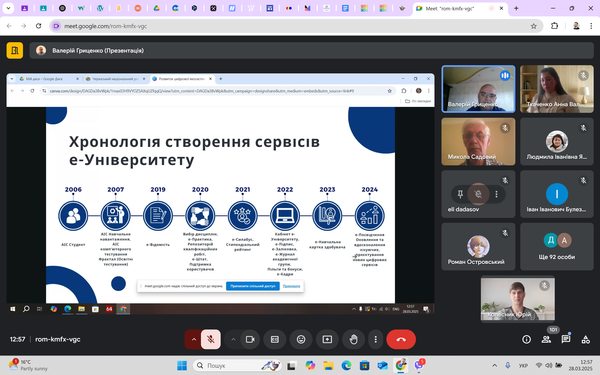
Task: Open more options three-dot menu
Action: [x=375, y=339]
